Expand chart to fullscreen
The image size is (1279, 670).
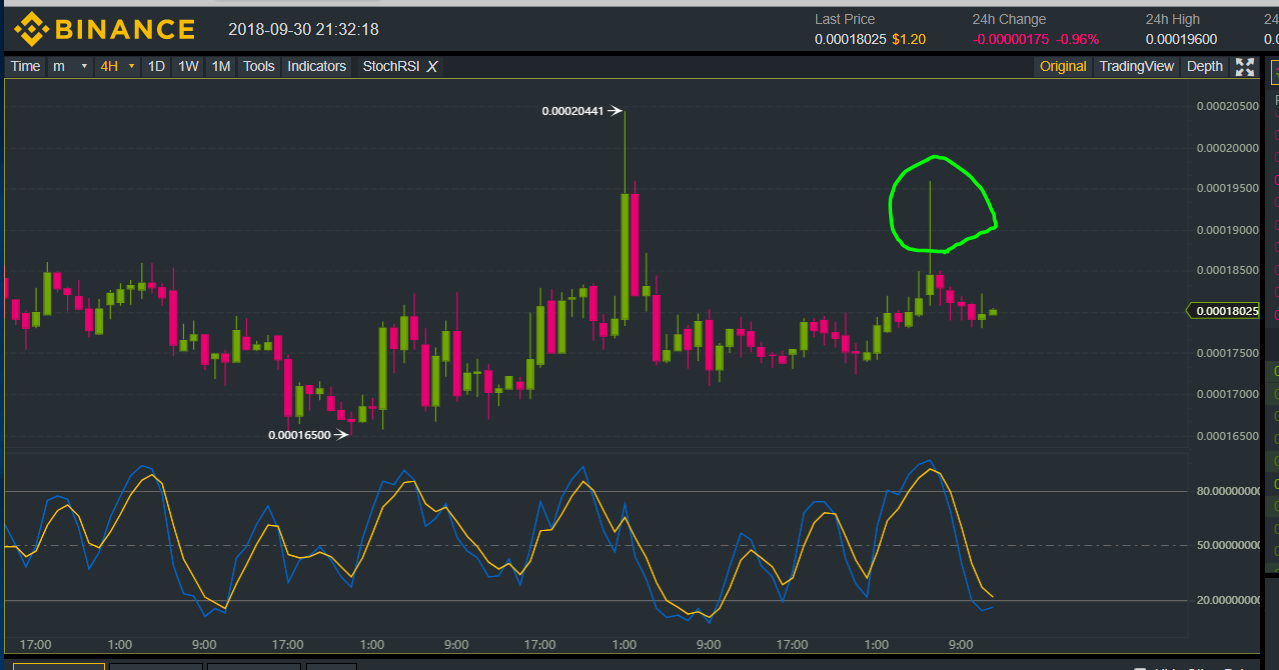click(1245, 67)
